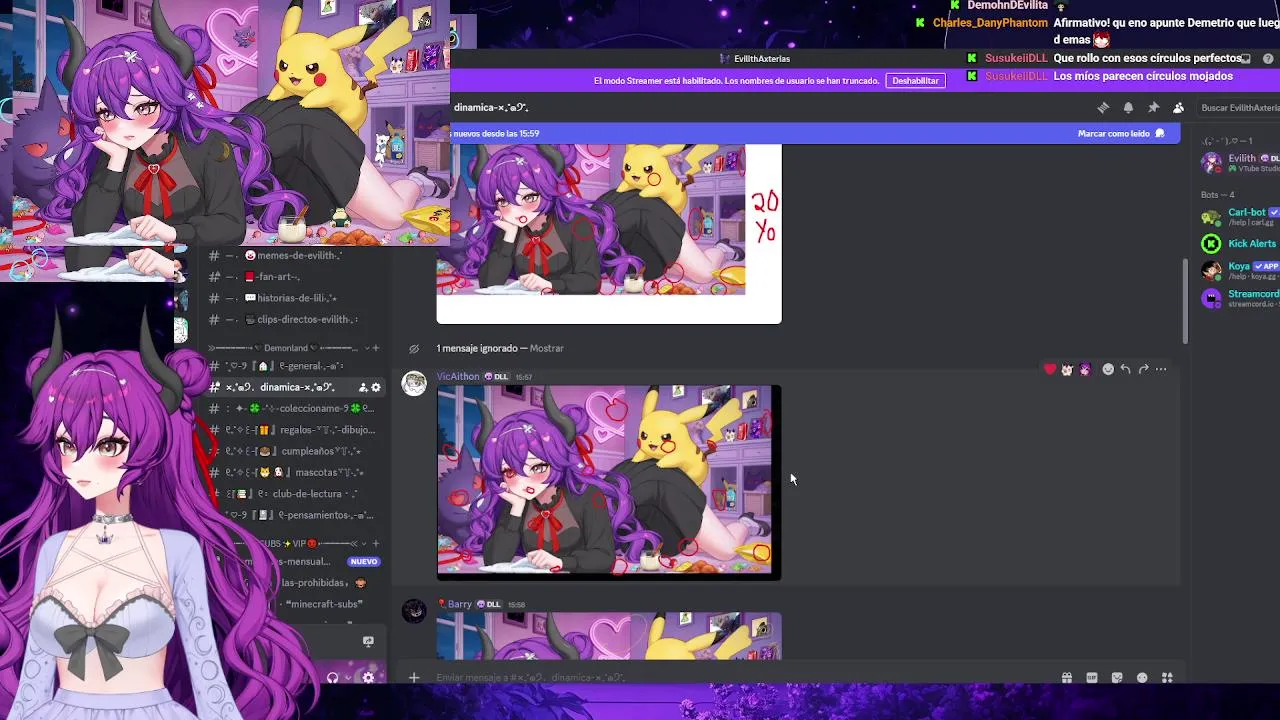Open memes-de-evilith channel
This screenshot has height=720, width=1280.
(293, 256)
